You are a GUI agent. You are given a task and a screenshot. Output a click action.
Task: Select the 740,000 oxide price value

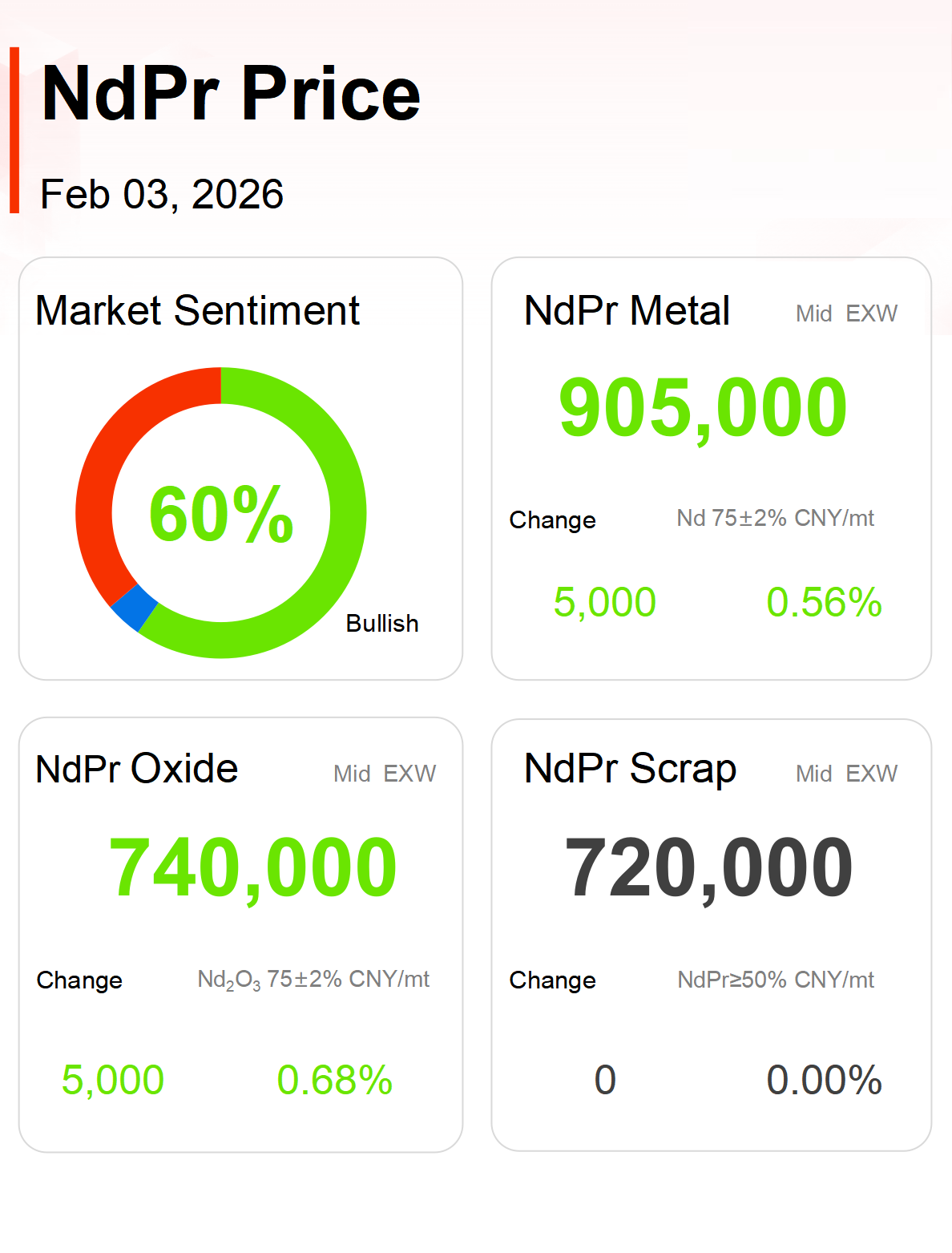tap(252, 867)
